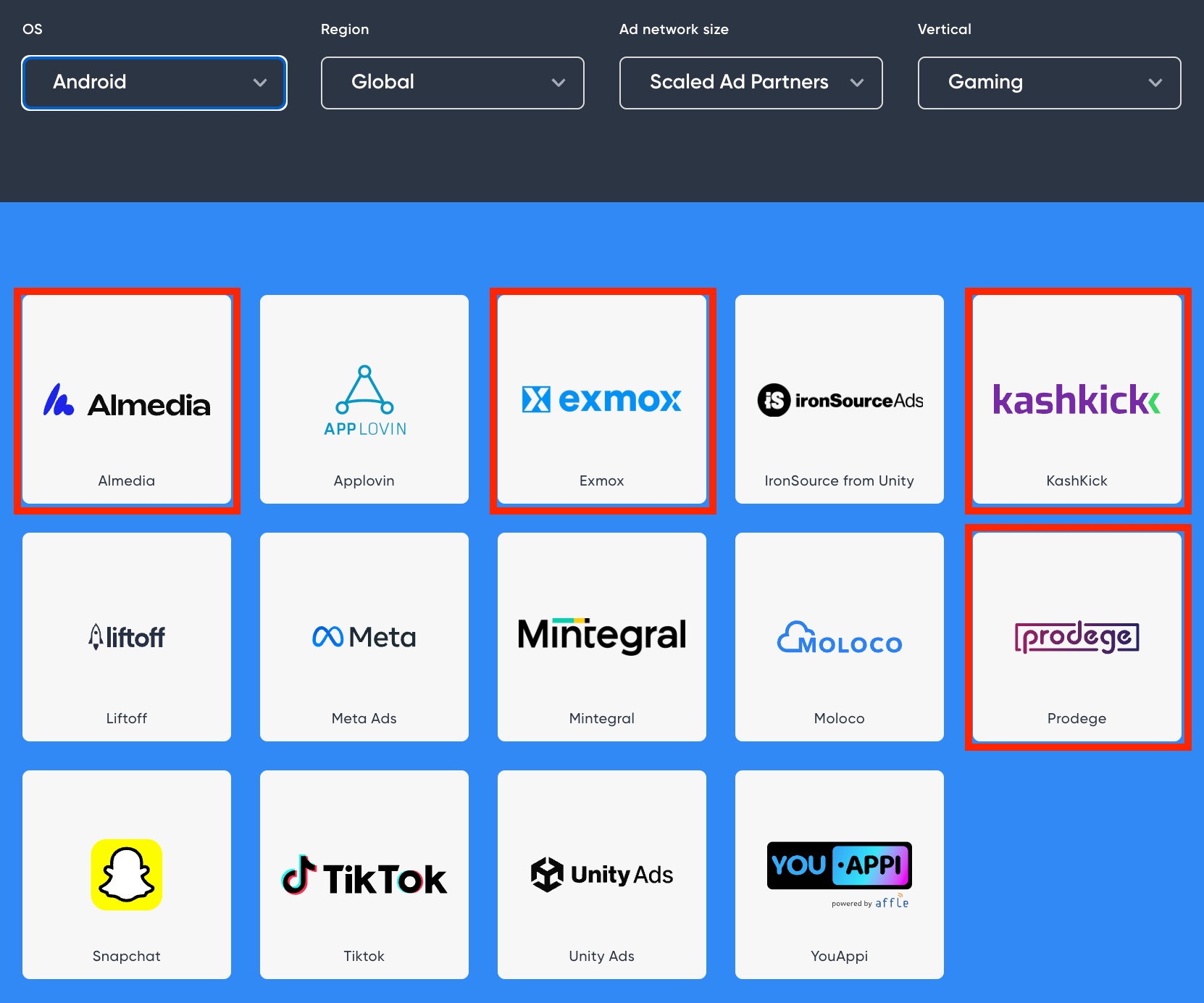Click the liftoff rocket logo

pyautogui.click(x=127, y=637)
